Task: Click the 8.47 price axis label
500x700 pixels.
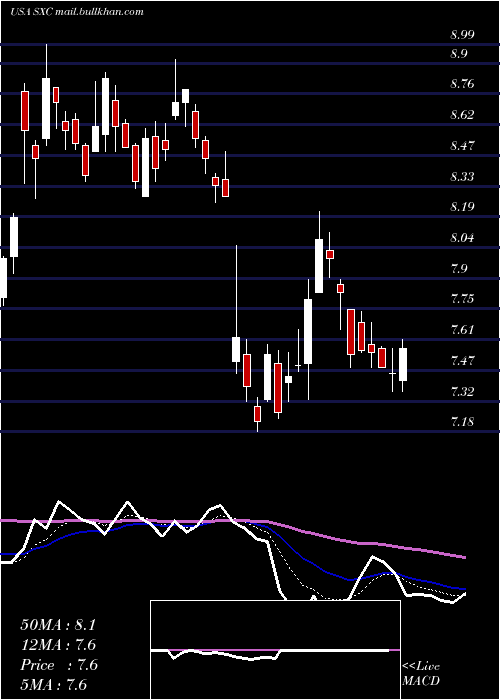Action: coord(462,146)
